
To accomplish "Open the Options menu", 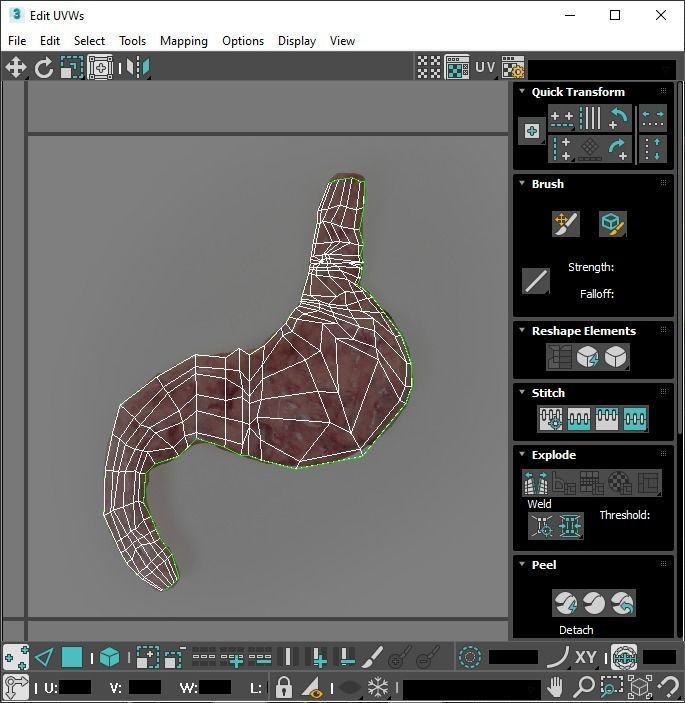I will tap(243, 41).
